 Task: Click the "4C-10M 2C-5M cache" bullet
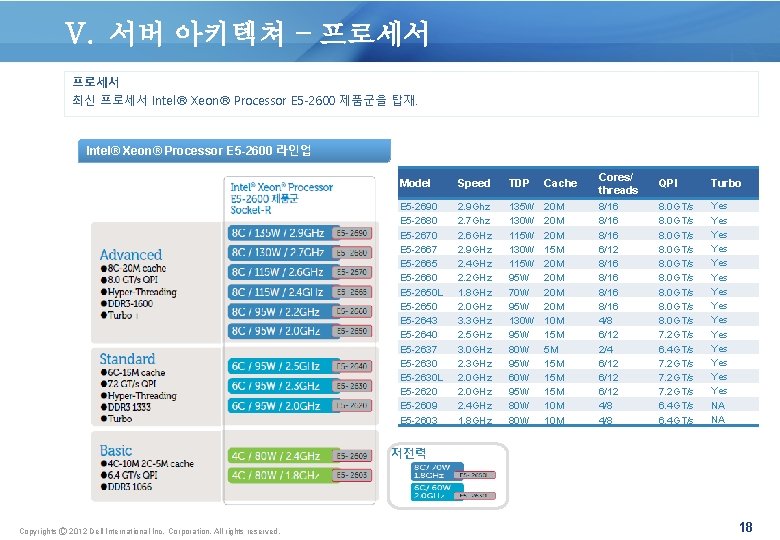coord(147,463)
